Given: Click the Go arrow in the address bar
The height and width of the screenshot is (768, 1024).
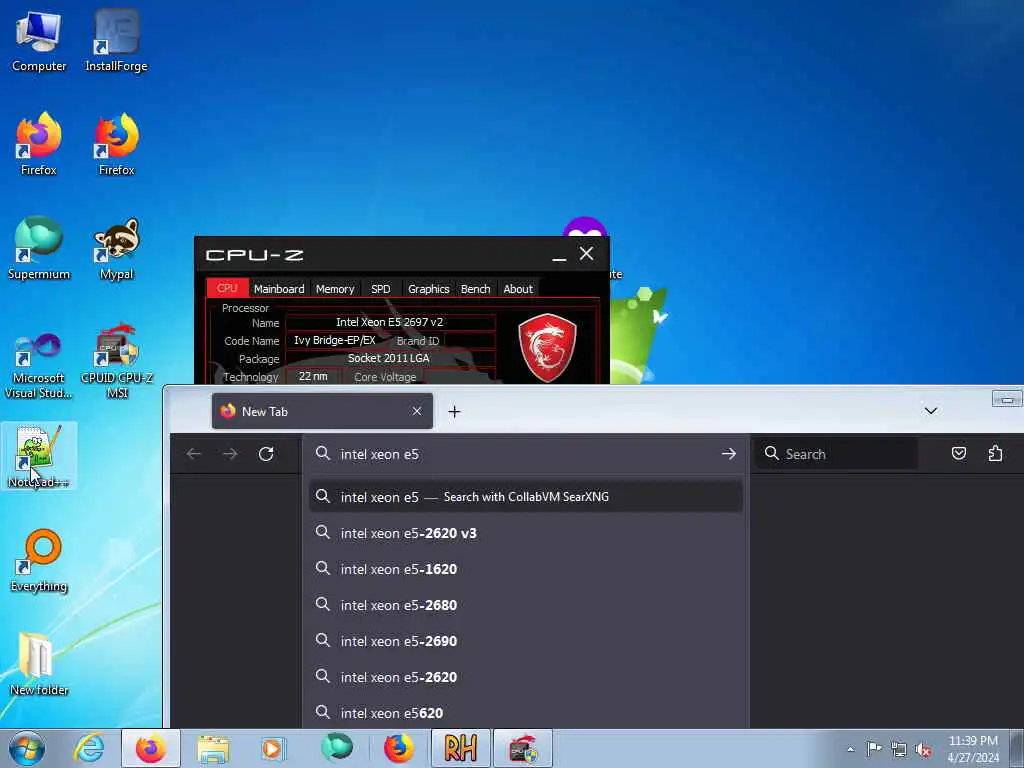Looking at the screenshot, I should [729, 454].
